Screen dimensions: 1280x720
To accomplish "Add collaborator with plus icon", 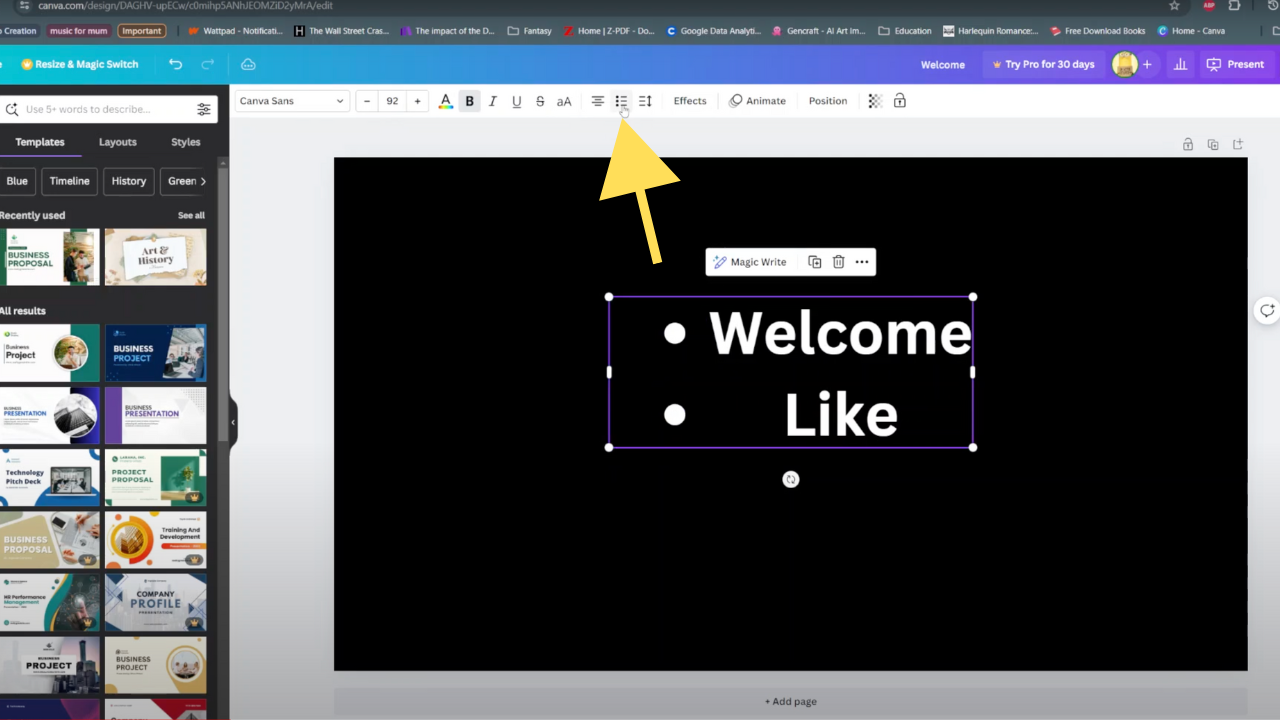I will (x=1147, y=64).
